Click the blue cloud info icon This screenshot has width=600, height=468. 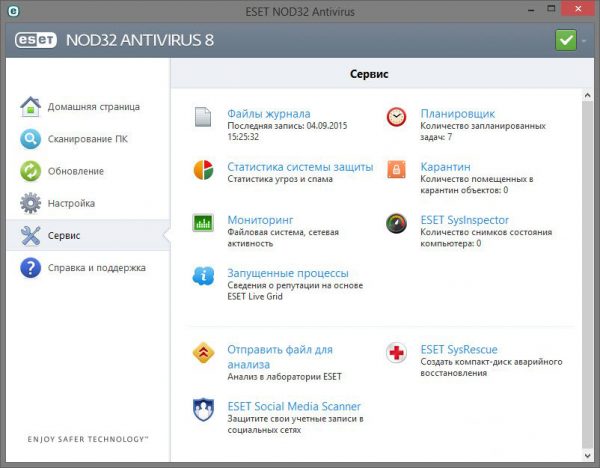pyautogui.click(x=203, y=276)
